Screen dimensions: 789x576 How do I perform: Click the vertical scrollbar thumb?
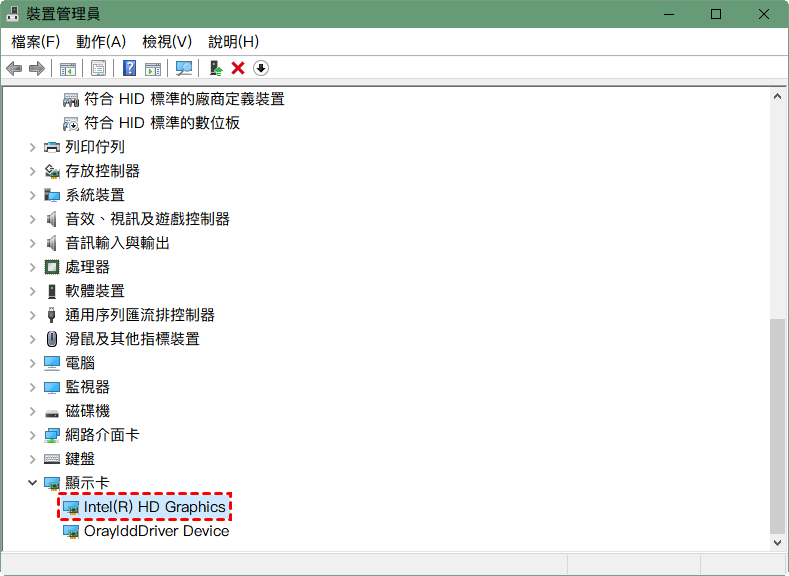tap(777, 426)
